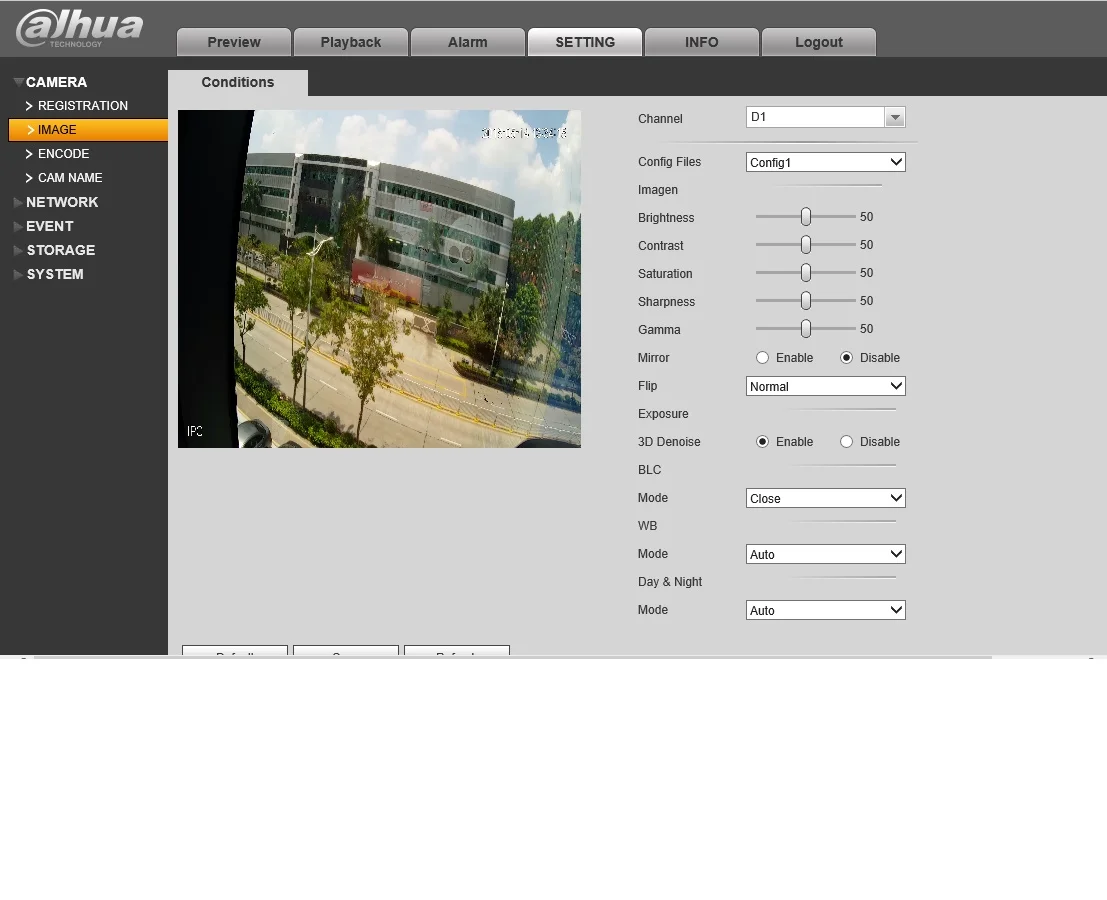Adjust the Sharpness slider handle
Viewport: 1107px width, 900px height.
pyautogui.click(x=806, y=301)
